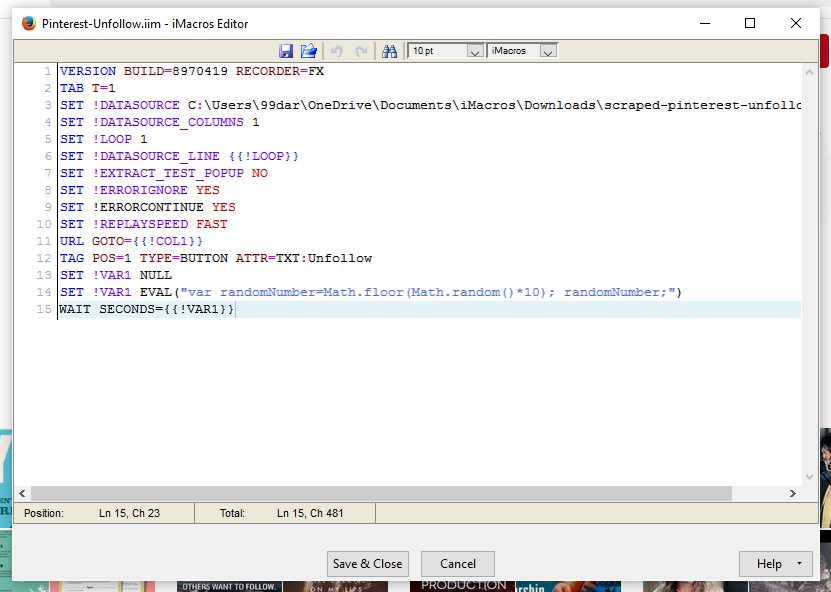Click vertical scrollbar up arrow
The height and width of the screenshot is (592, 831).
(809, 72)
